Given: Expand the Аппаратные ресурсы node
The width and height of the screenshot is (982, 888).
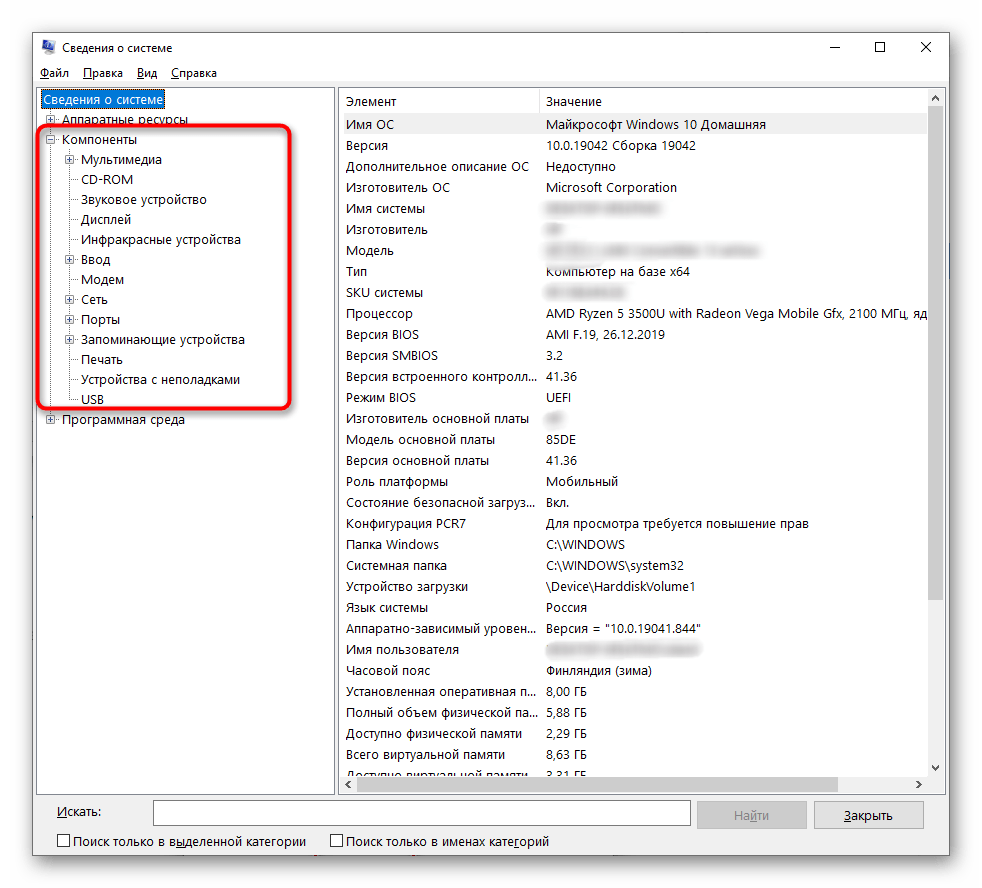Looking at the screenshot, I should click(51, 120).
